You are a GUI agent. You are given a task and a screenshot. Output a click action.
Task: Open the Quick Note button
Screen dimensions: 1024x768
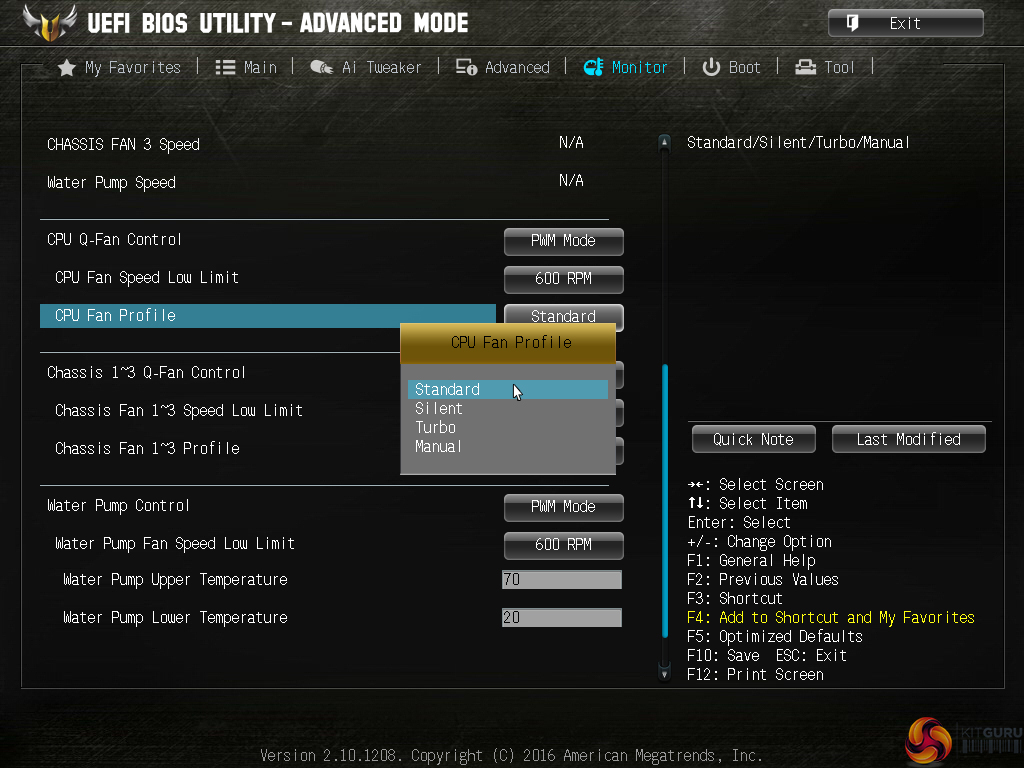tap(754, 440)
